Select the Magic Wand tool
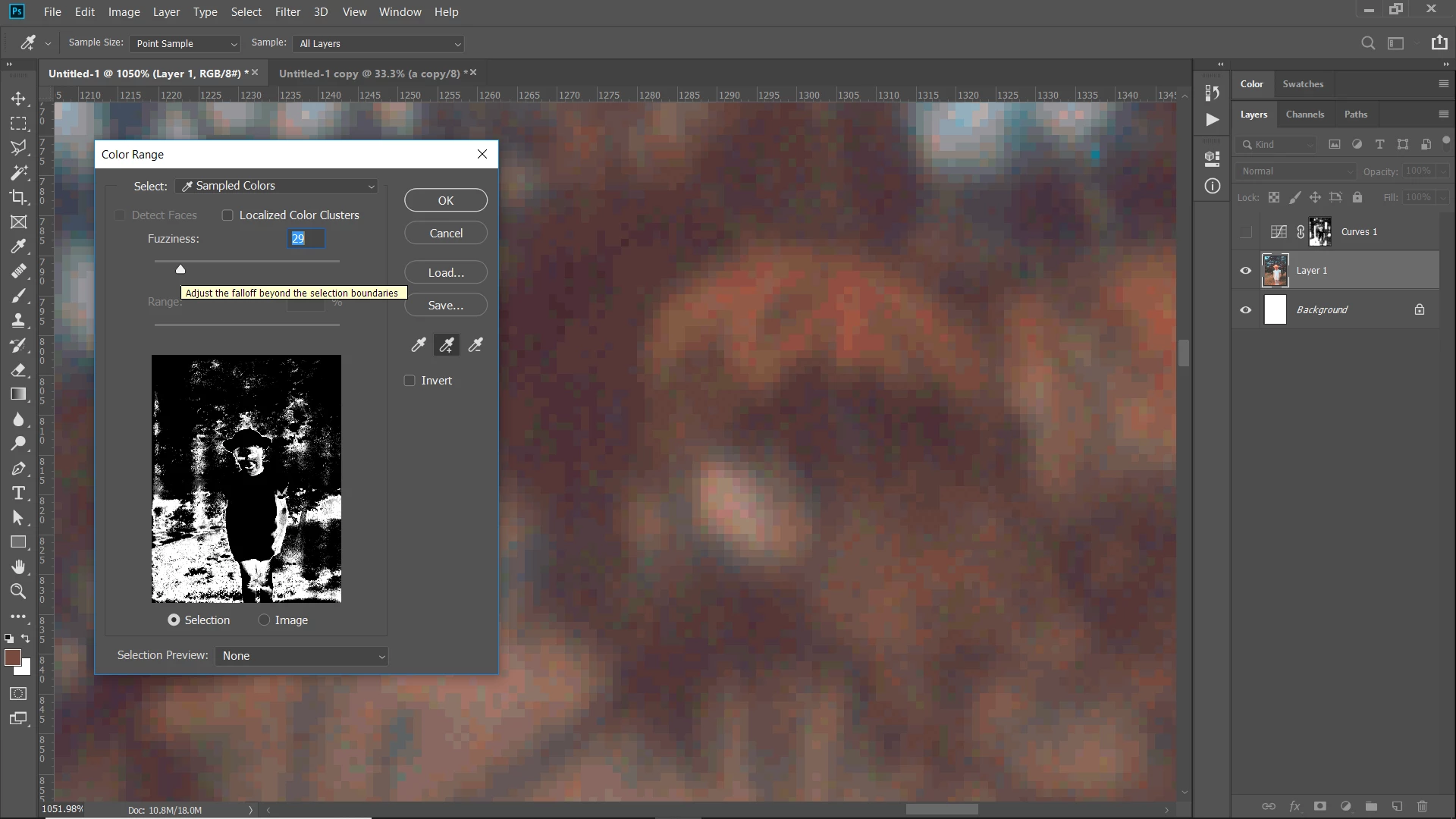Image resolution: width=1456 pixels, height=819 pixels. 18,172
